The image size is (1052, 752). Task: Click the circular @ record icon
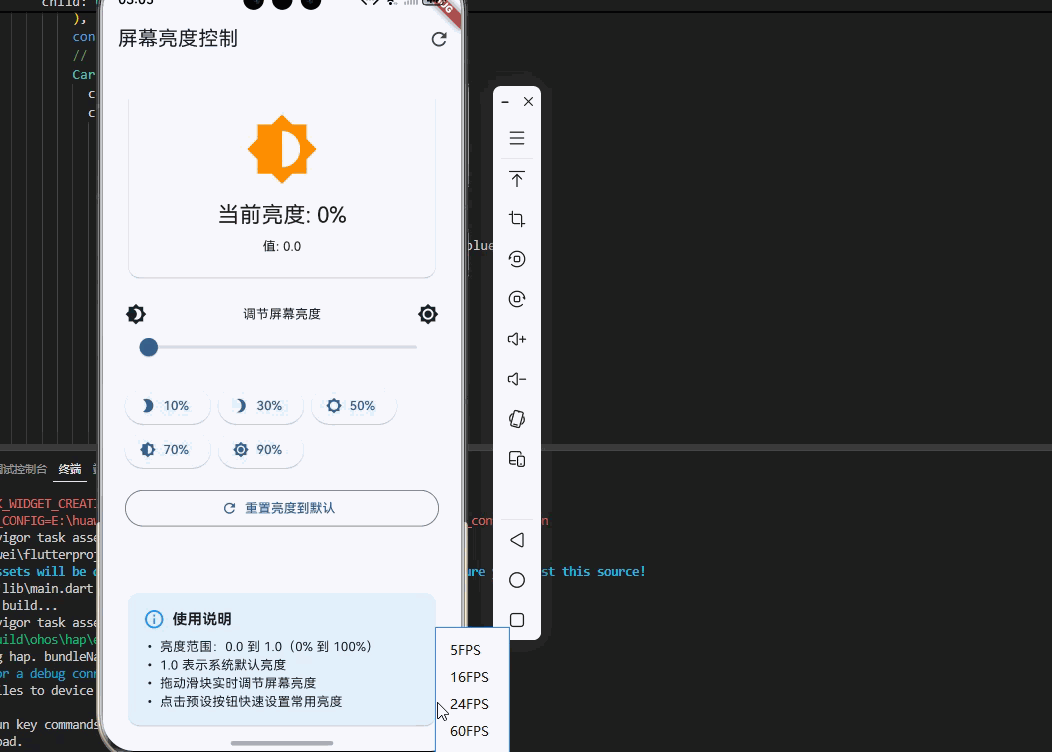click(x=517, y=299)
